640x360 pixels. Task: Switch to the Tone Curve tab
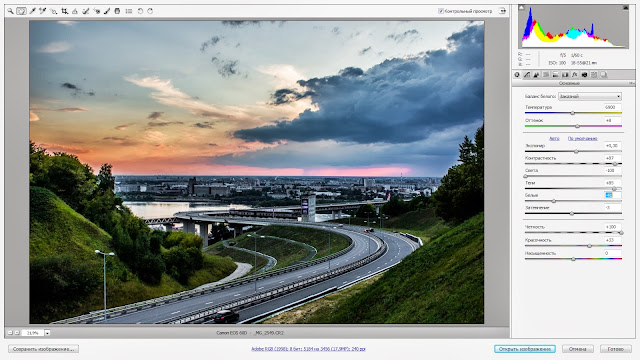pos(527,75)
